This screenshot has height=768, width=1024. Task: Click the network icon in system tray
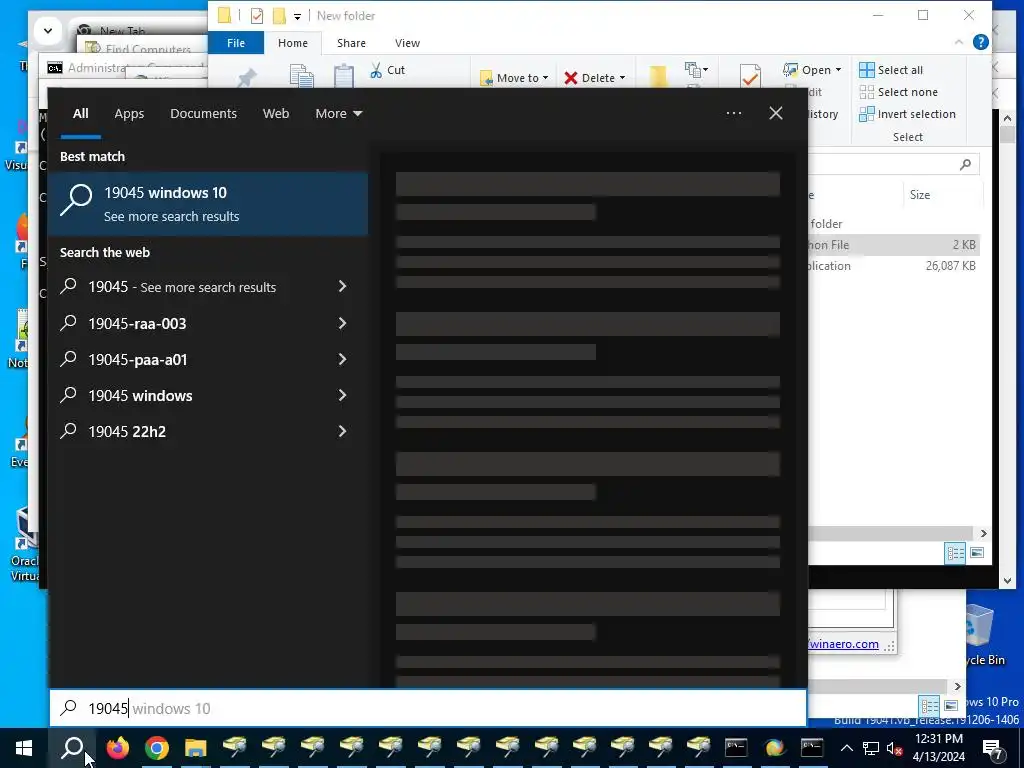[x=871, y=748]
